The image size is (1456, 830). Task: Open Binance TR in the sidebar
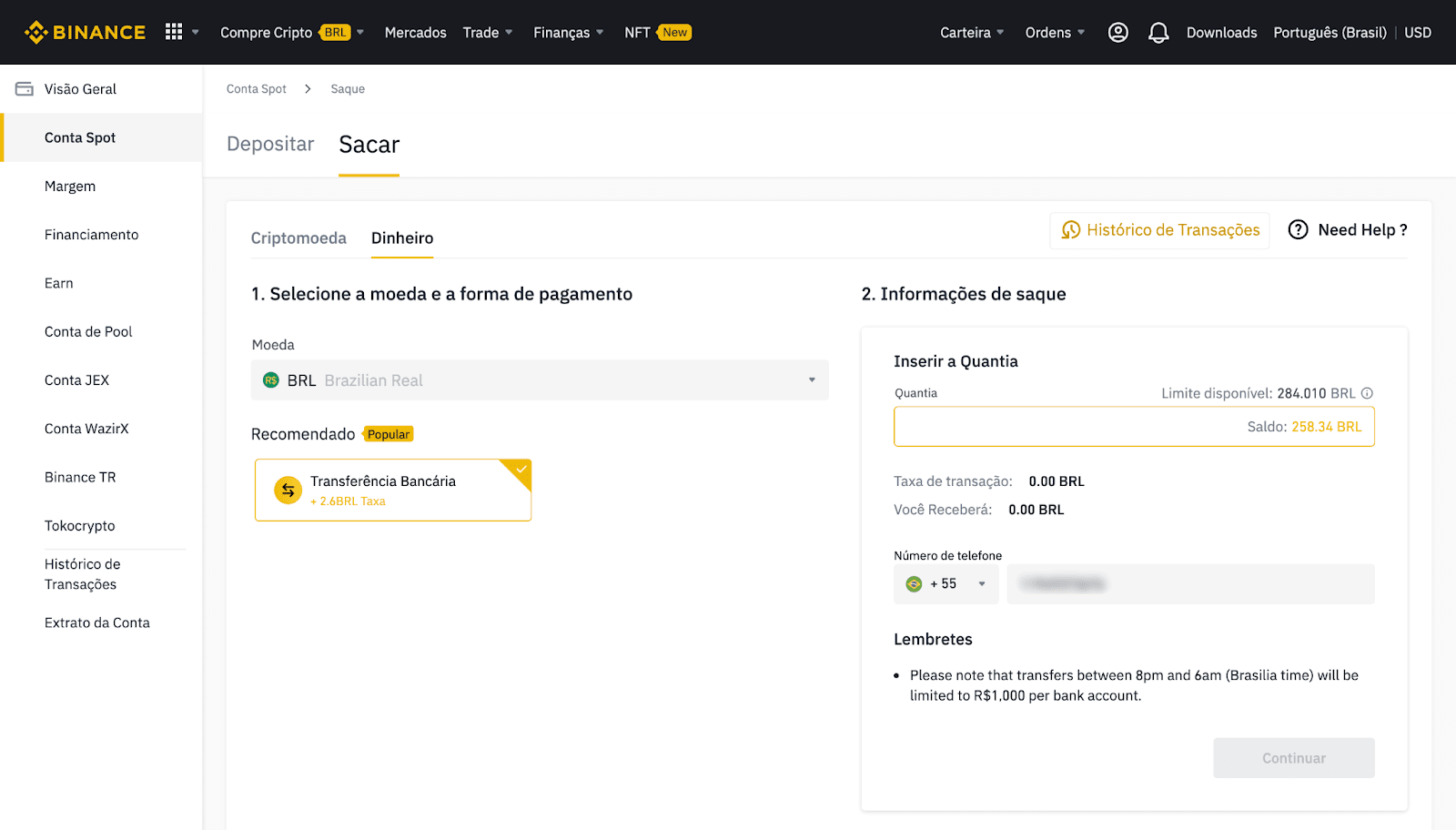80,478
